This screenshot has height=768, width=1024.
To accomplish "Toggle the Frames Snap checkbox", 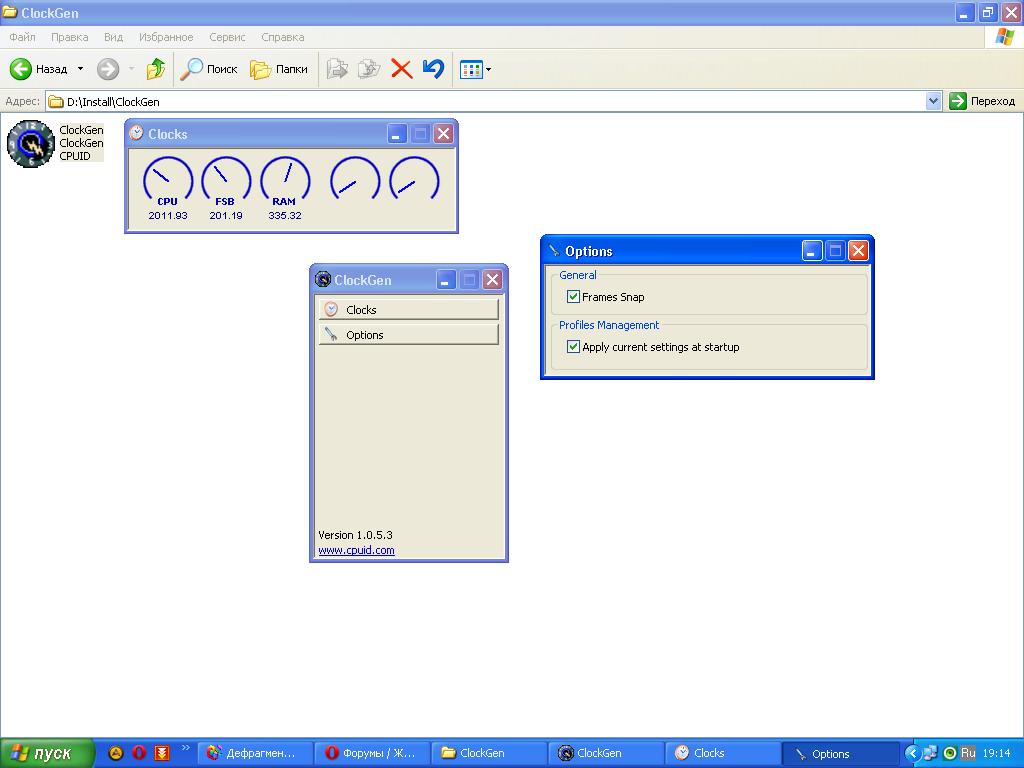I will pos(573,296).
